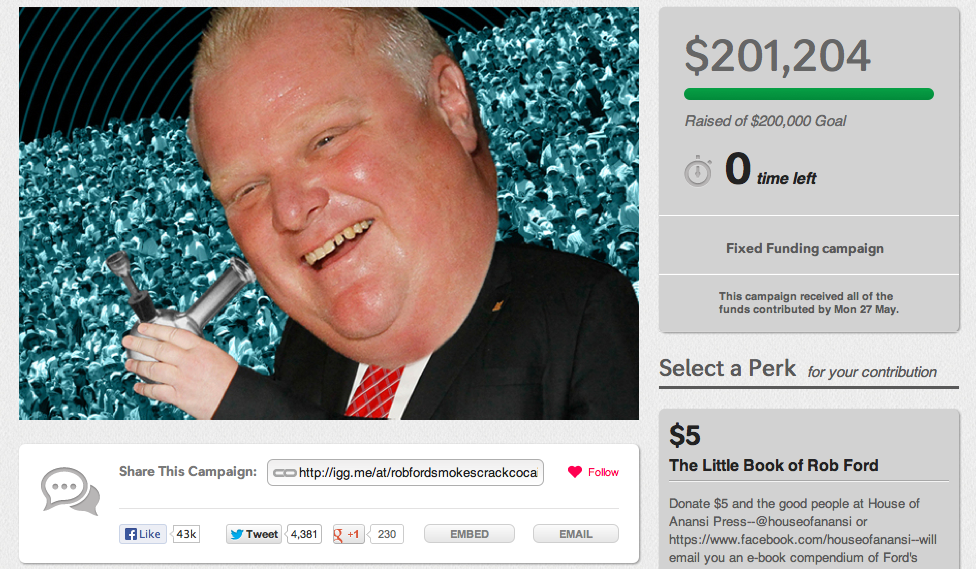Click the Twitter bird icon
Image resolution: width=976 pixels, height=569 pixels.
point(237,534)
